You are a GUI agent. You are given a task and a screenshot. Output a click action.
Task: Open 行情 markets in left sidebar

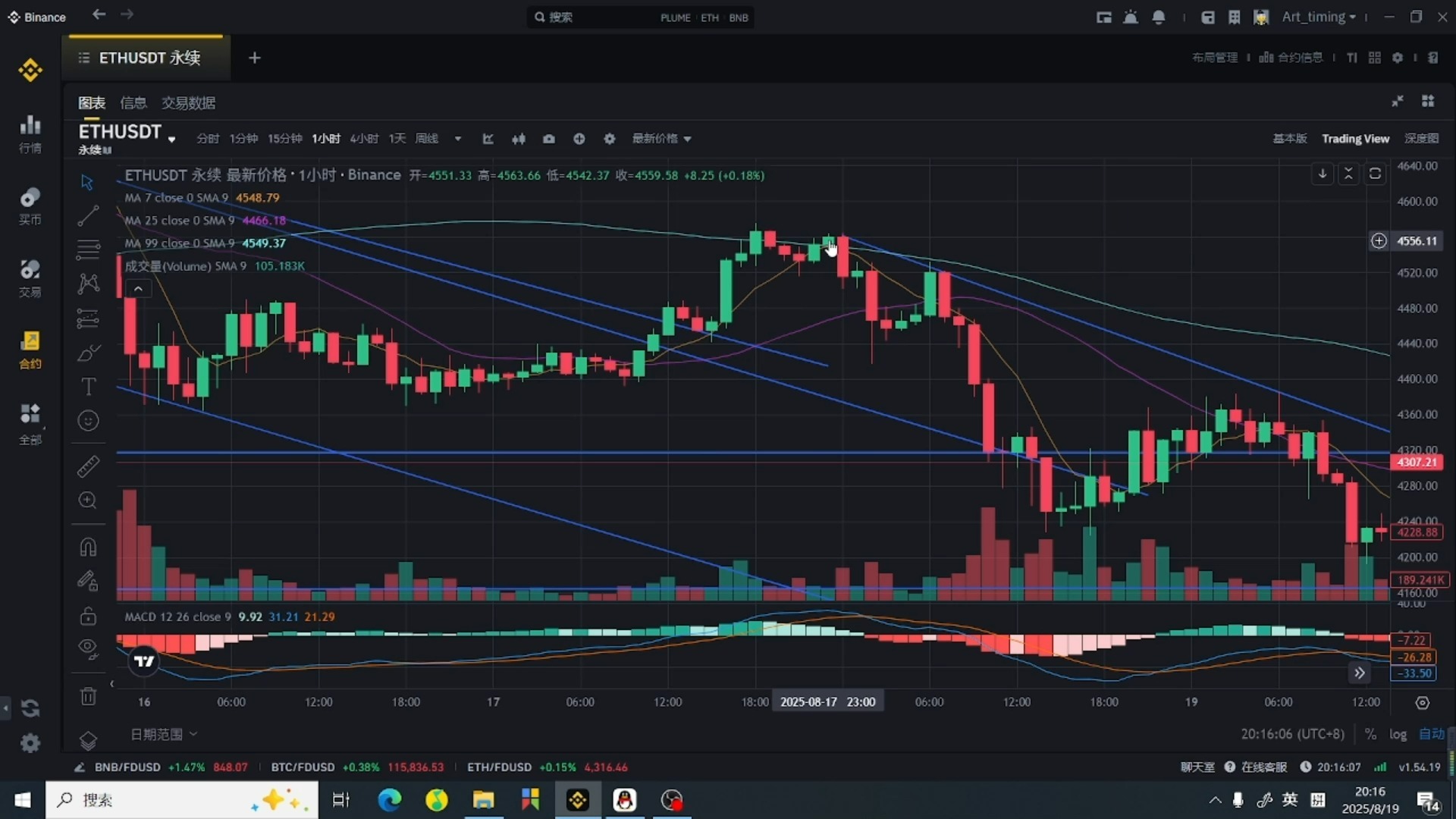(30, 133)
